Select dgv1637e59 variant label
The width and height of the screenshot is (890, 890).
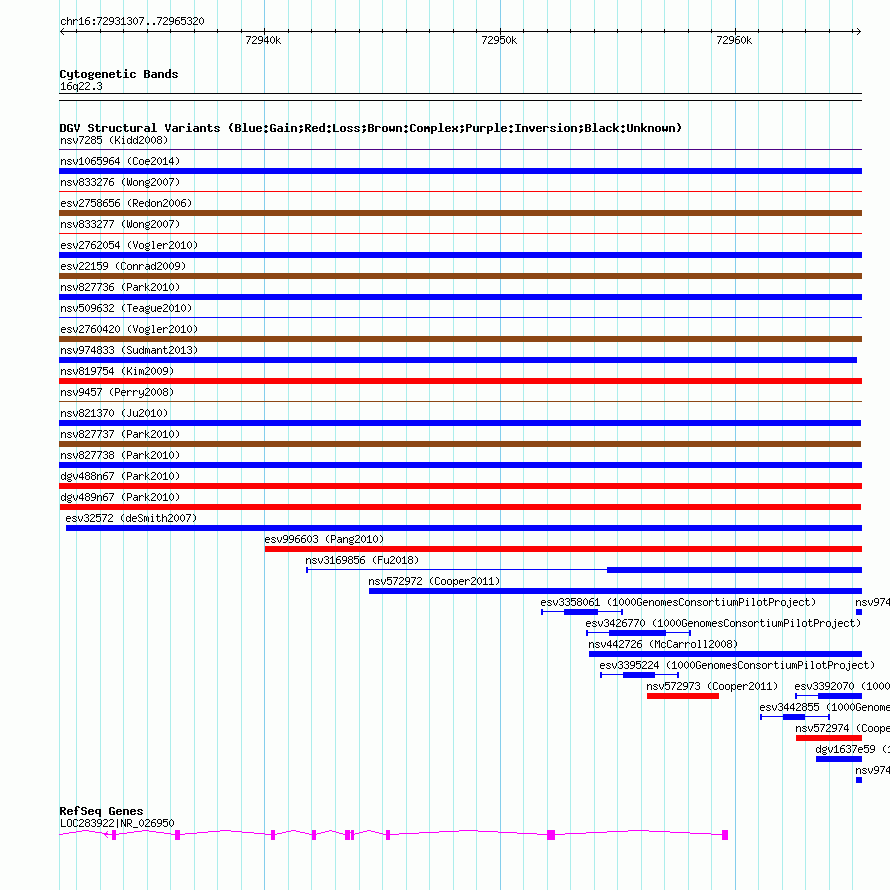[853, 749]
